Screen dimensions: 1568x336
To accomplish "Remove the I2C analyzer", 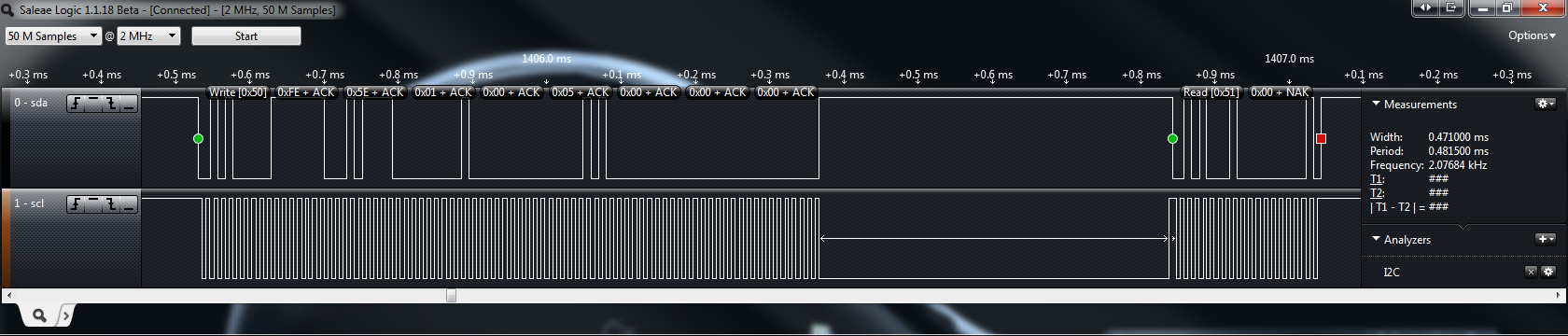I will tap(1531, 272).
